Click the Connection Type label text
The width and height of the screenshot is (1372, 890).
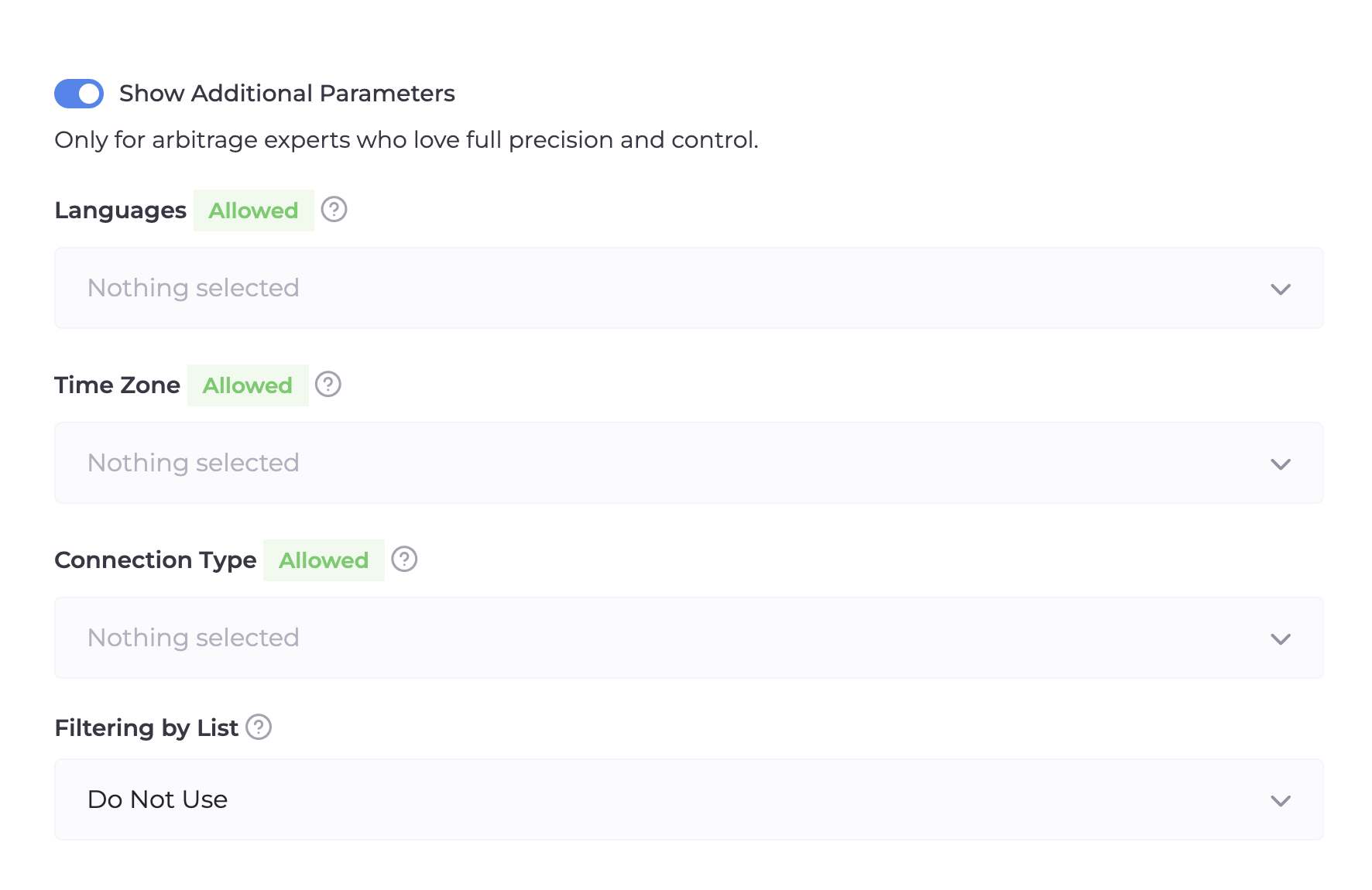(155, 560)
